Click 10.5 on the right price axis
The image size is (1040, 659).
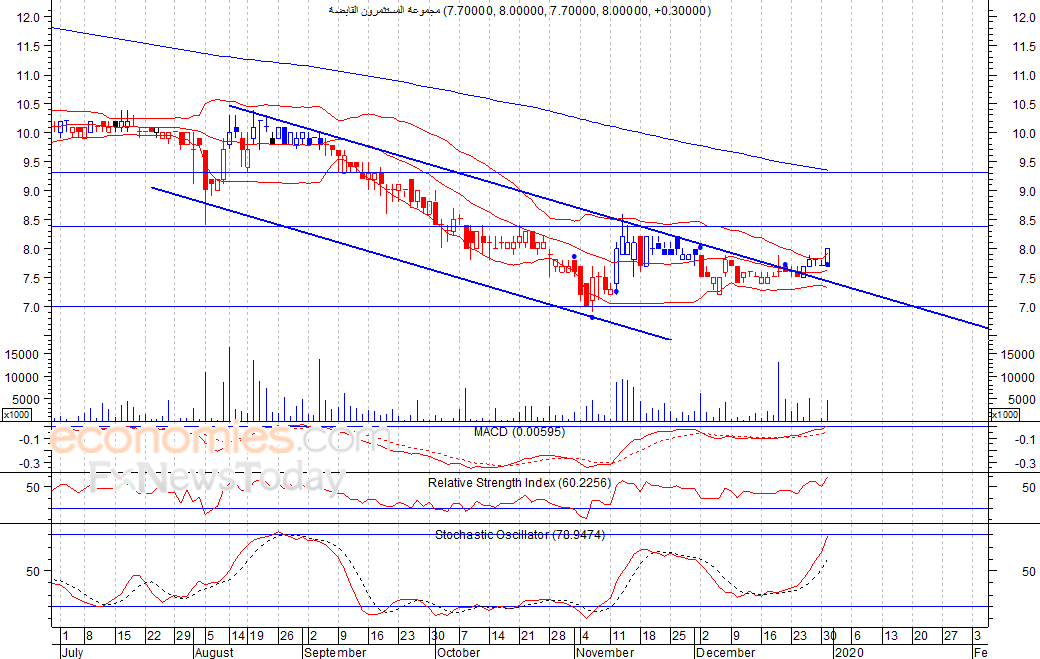point(1024,105)
